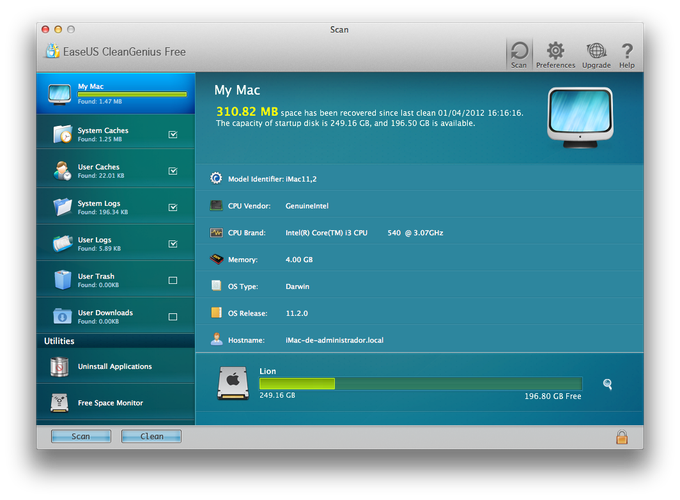This screenshot has height=500, width=680.
Task: Click the 11.2.0 OS release value
Action: click(297, 313)
